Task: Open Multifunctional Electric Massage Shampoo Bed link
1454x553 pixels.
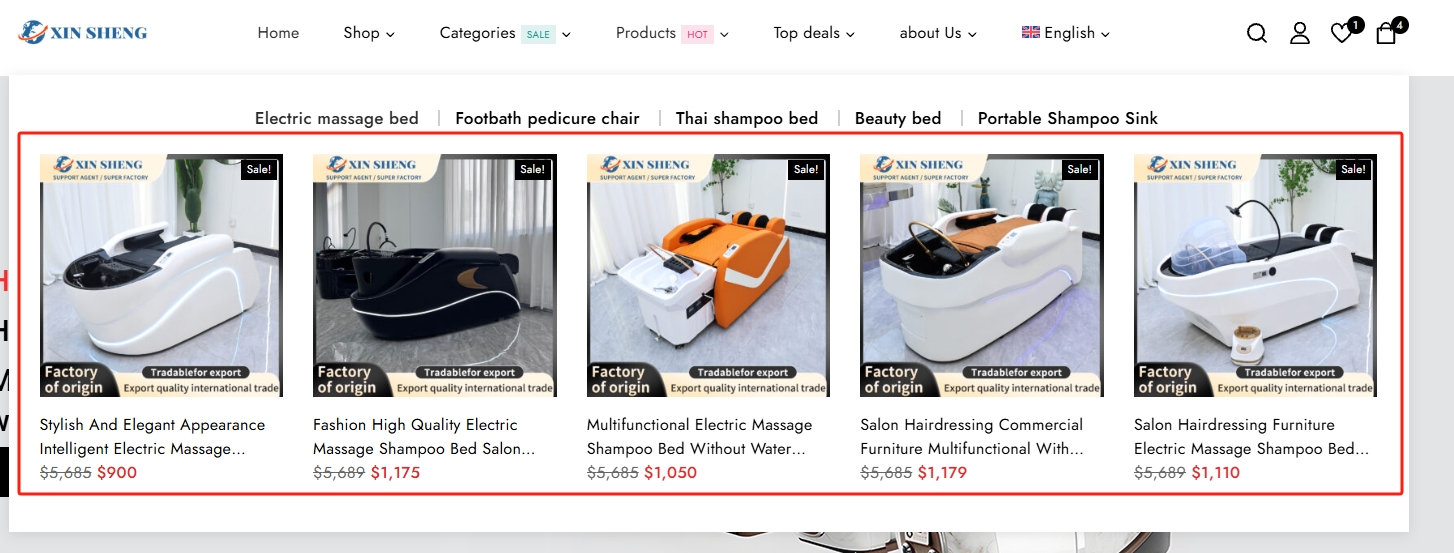Action: [699, 437]
